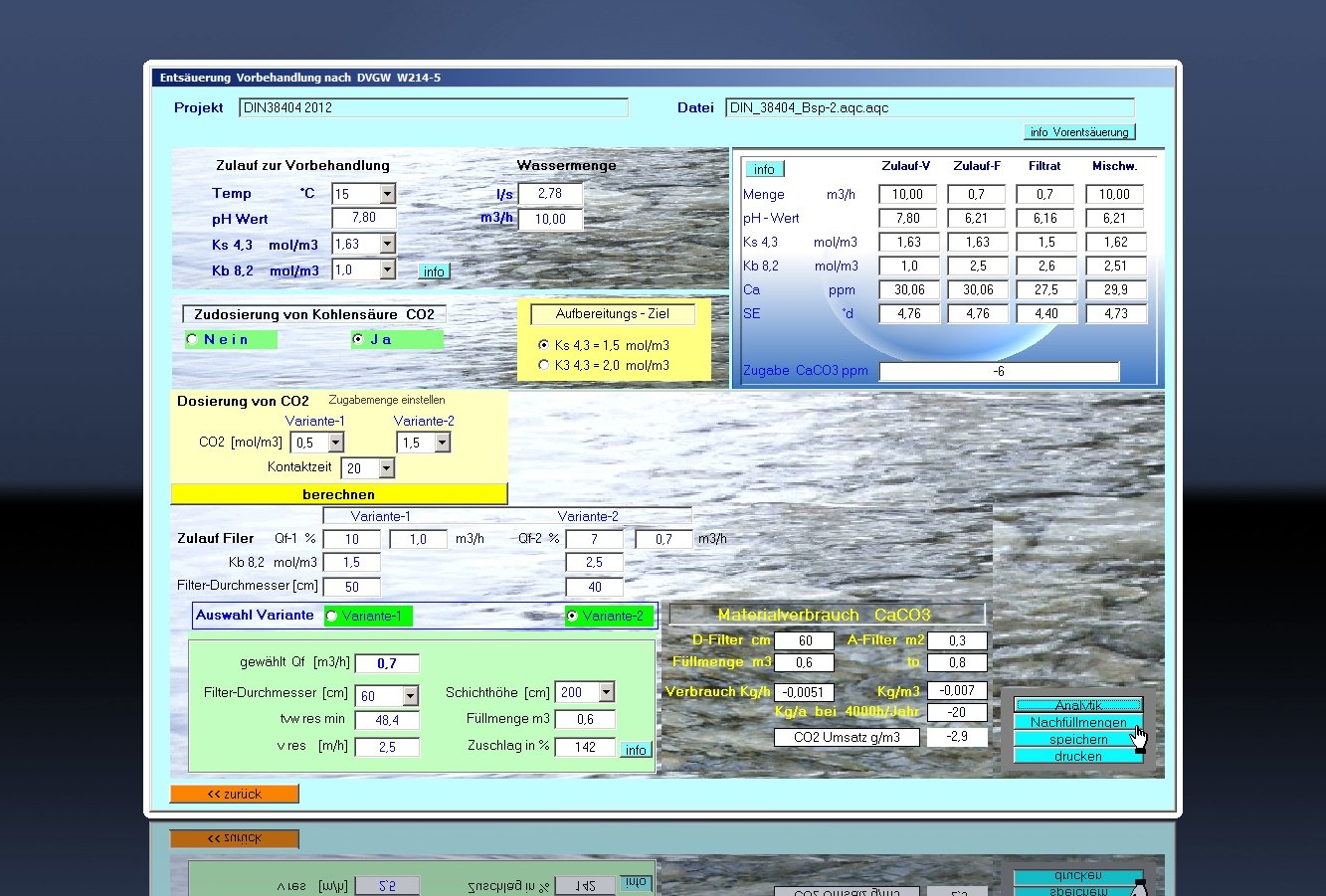Screen dimensions: 1326x896
Task: Select Nein for CO2 Zudosierung
Action: click(x=193, y=340)
